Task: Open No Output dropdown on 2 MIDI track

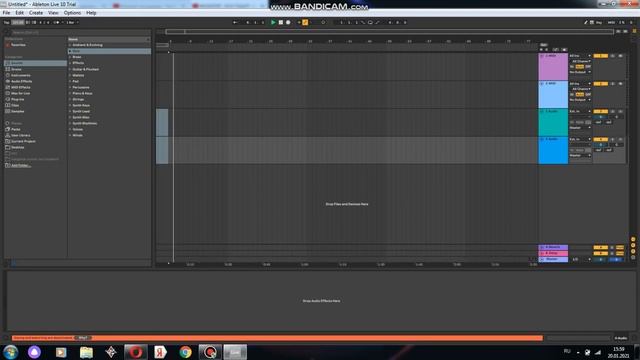Action: 580,100
